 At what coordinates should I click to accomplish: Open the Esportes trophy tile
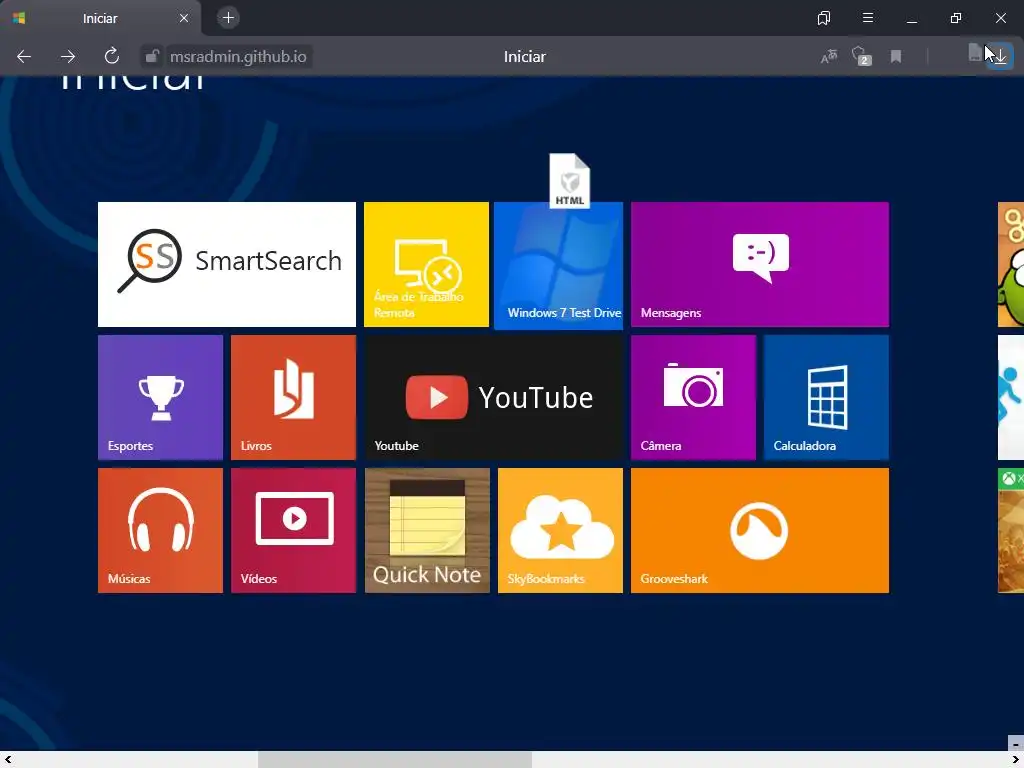(x=161, y=398)
